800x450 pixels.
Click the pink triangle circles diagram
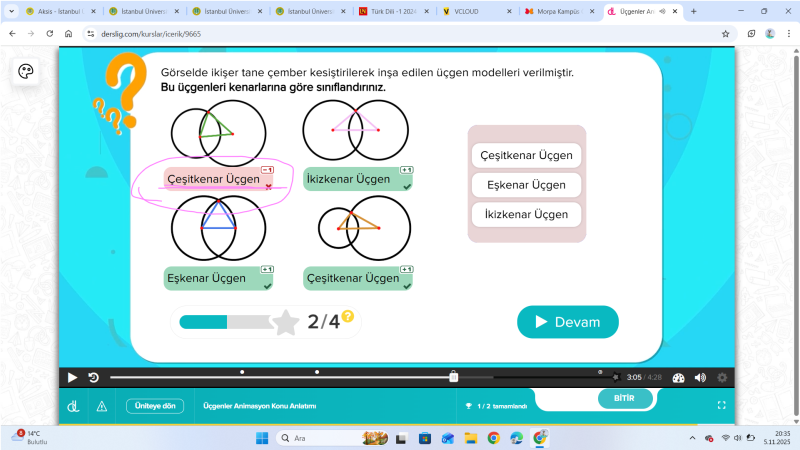[x=356, y=131]
